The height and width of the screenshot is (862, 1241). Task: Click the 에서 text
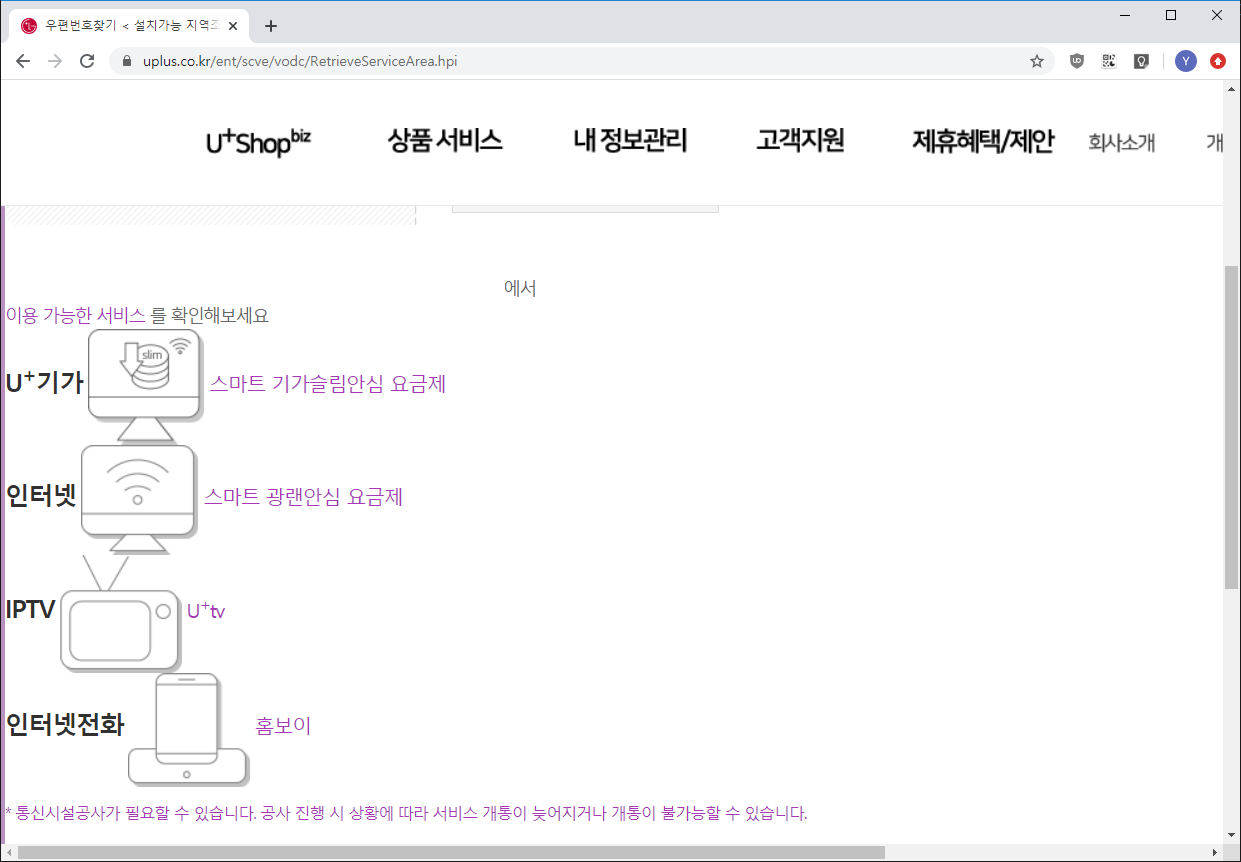click(520, 288)
